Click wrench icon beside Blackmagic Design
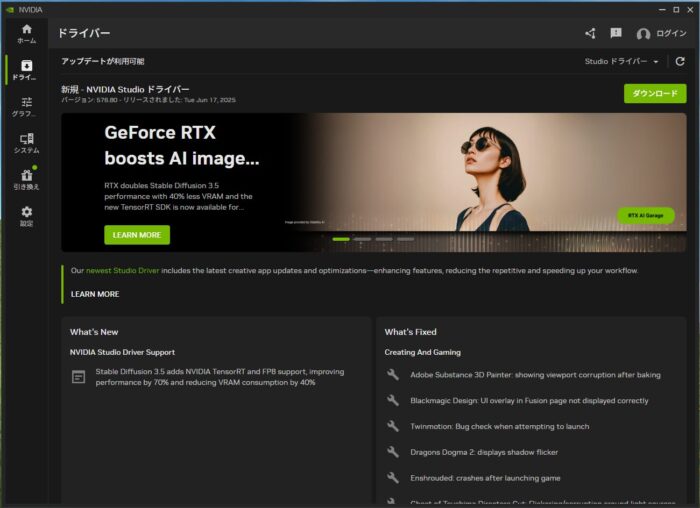 click(x=393, y=400)
